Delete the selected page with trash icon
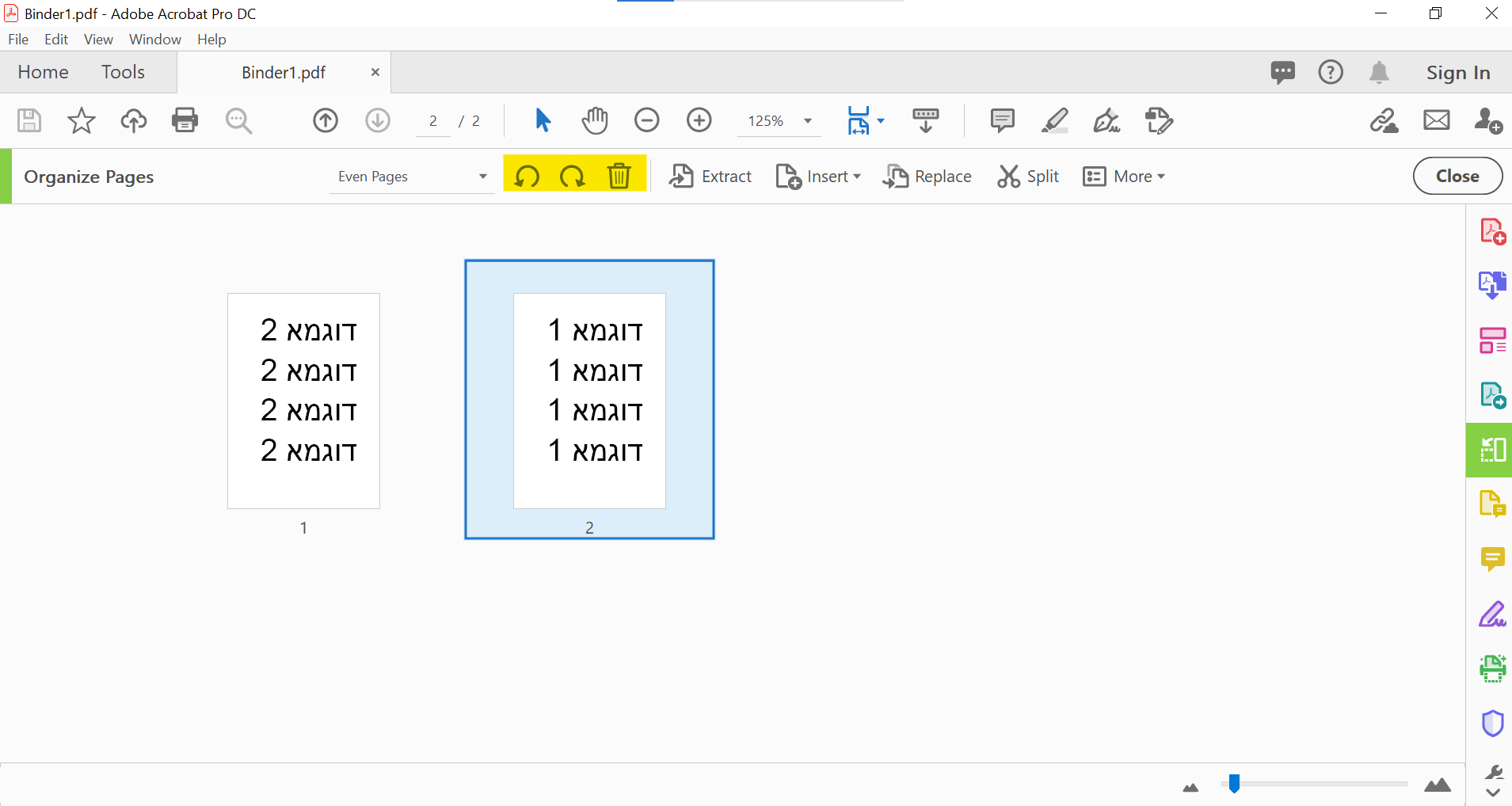The height and width of the screenshot is (806, 1512). click(619, 176)
